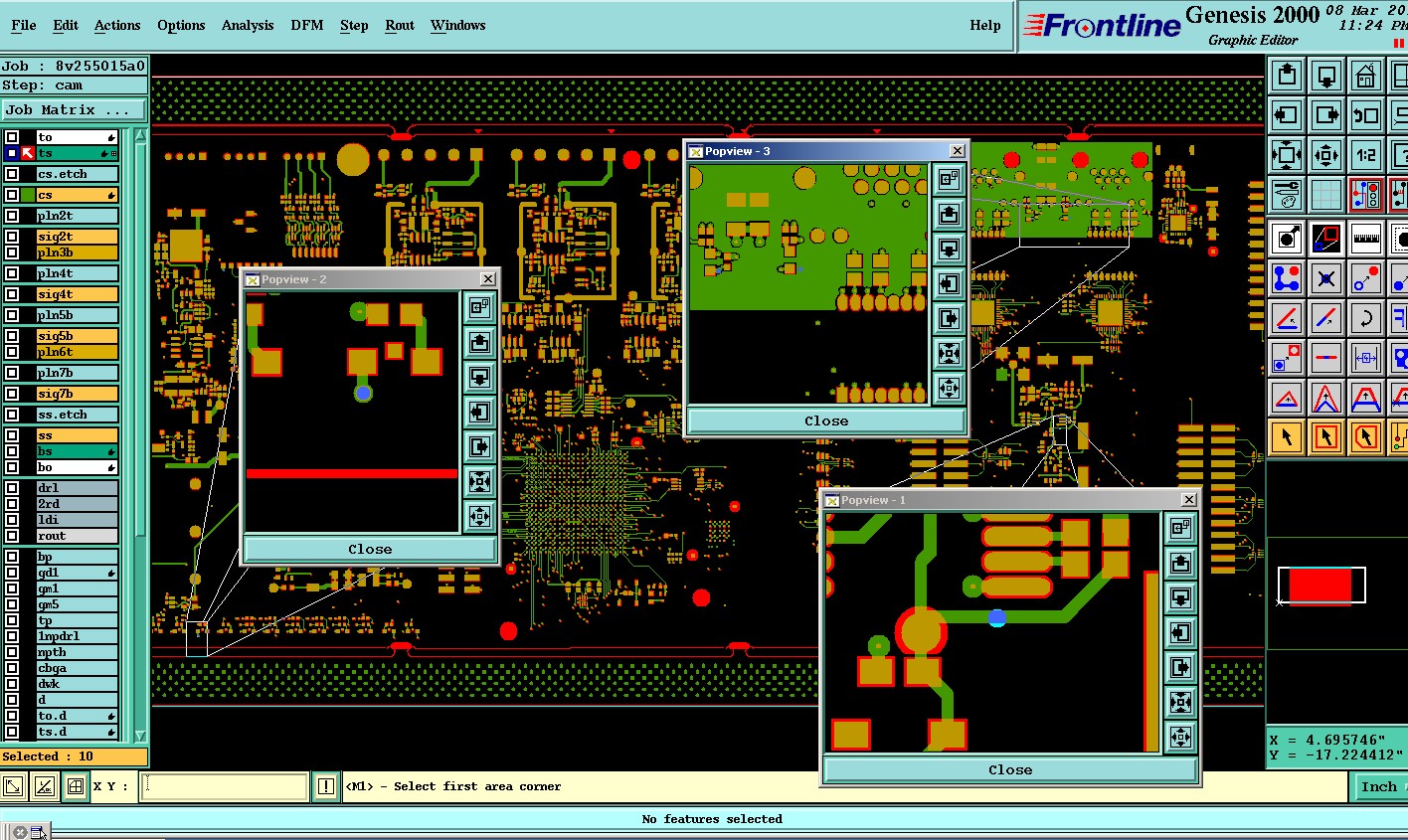Click the ruler measurement icon
Screen dimensions: 1408x840
click(1365, 239)
